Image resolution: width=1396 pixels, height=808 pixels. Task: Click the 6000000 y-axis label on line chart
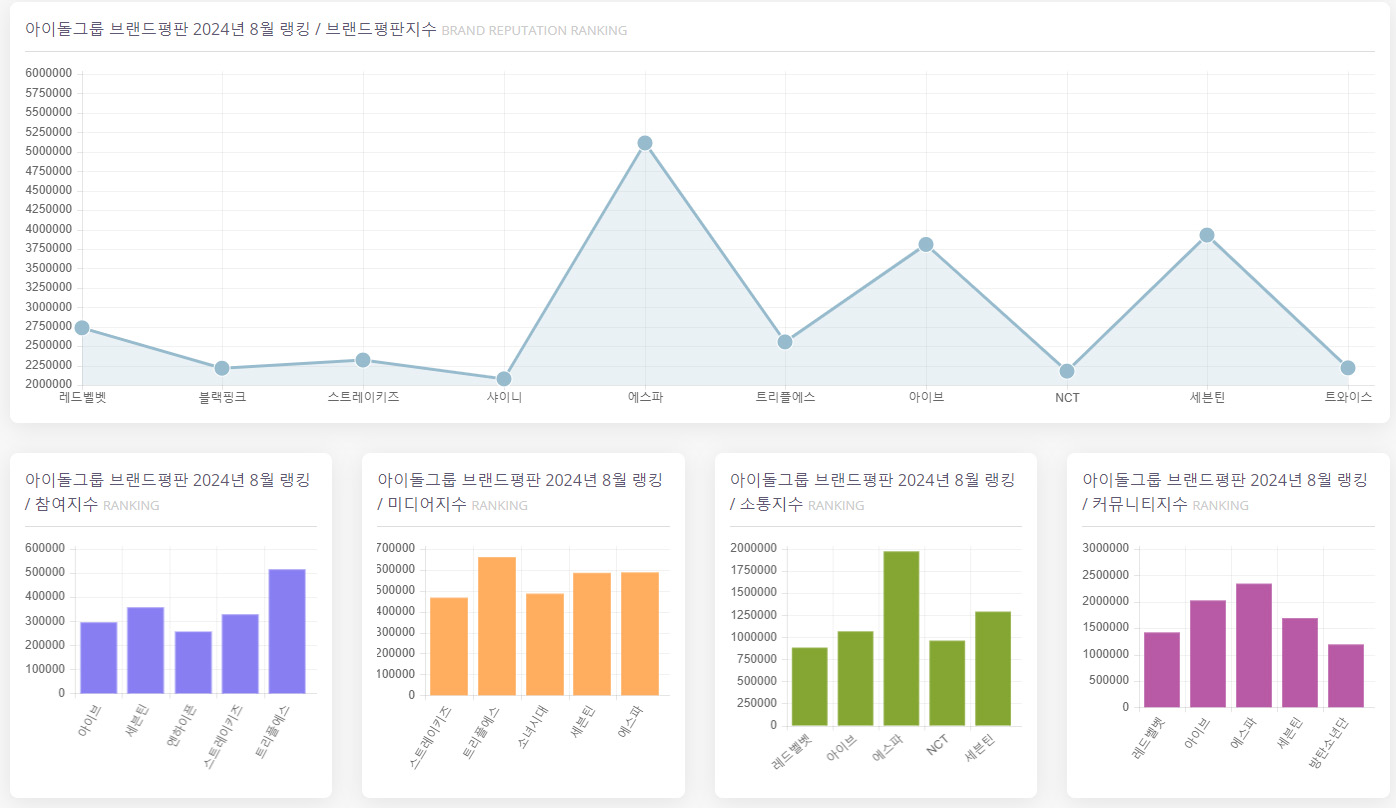(48, 73)
